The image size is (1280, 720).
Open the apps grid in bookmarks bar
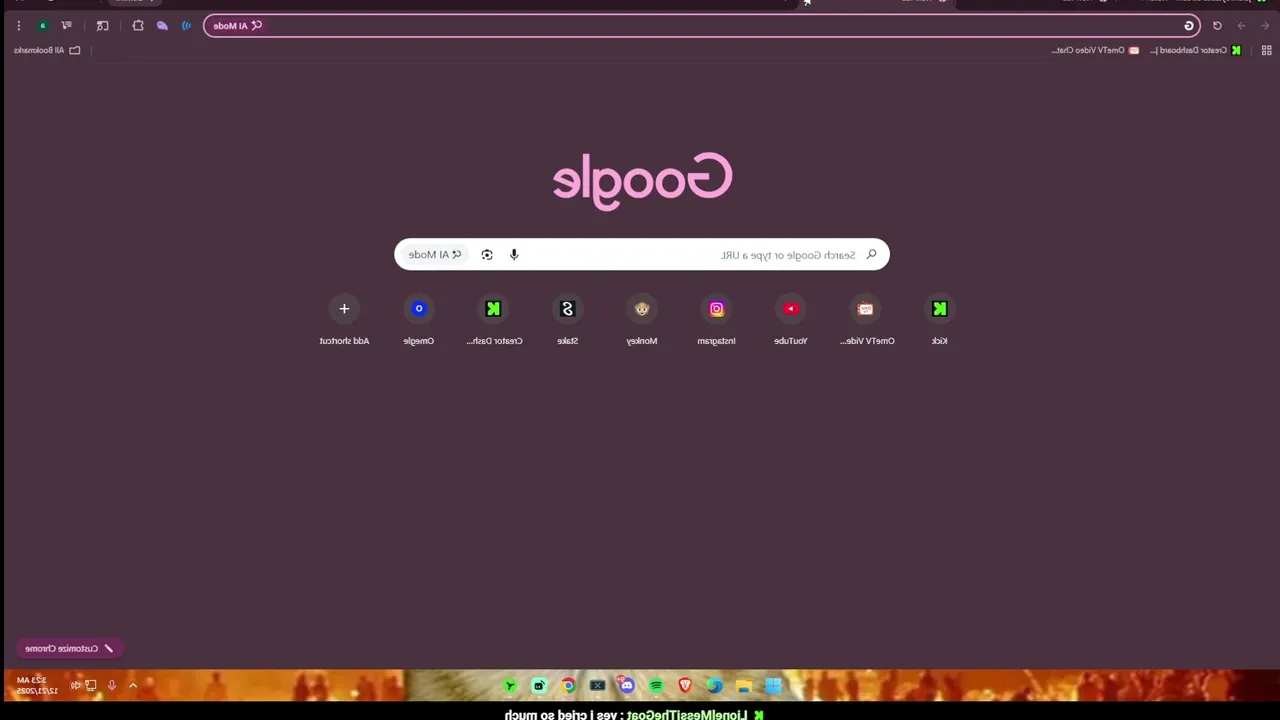click(1266, 50)
